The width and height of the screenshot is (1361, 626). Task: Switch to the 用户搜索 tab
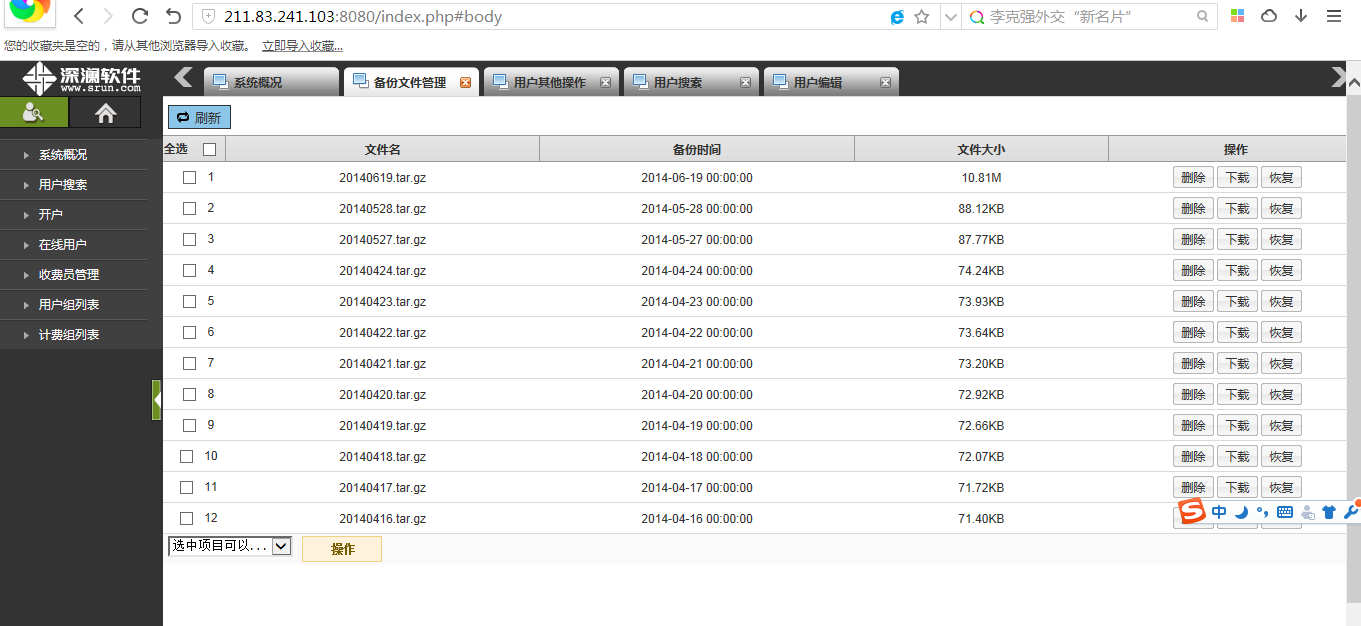pos(691,83)
